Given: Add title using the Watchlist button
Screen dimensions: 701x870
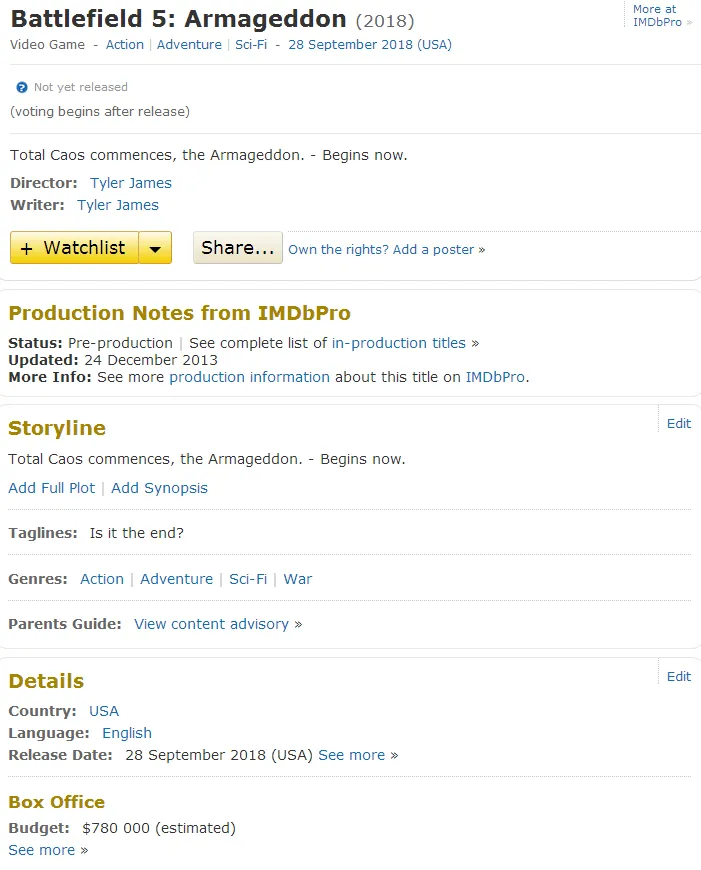Looking at the screenshot, I should pos(74,248).
